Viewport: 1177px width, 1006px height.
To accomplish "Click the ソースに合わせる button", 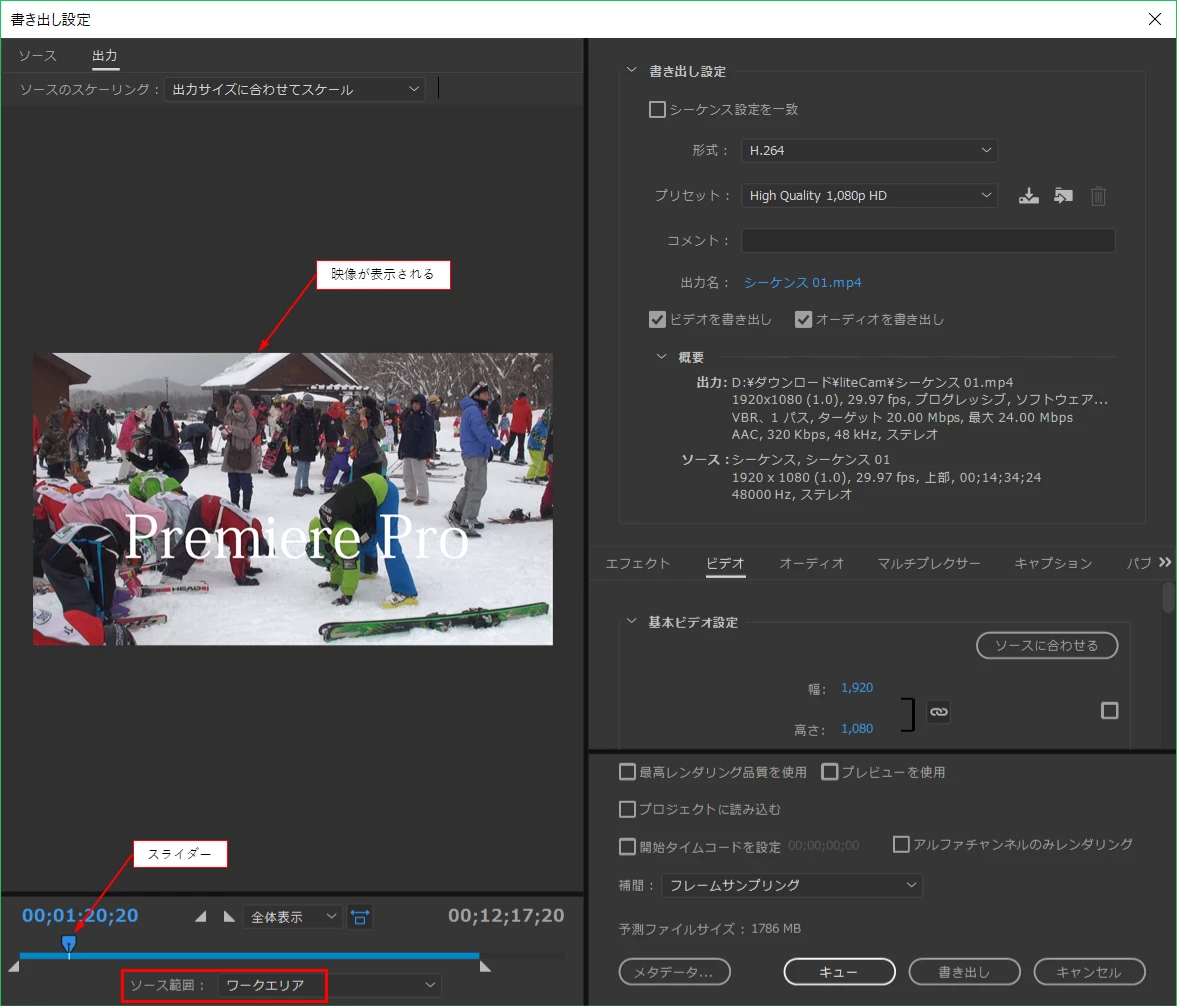I will (x=1047, y=646).
